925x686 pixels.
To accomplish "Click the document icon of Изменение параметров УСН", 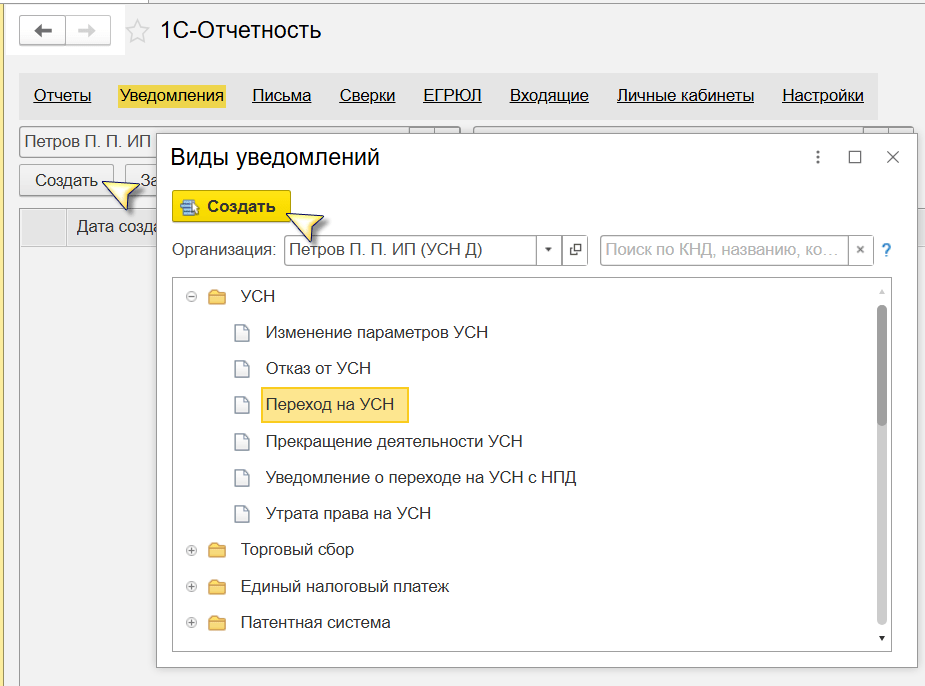I will pyautogui.click(x=242, y=333).
